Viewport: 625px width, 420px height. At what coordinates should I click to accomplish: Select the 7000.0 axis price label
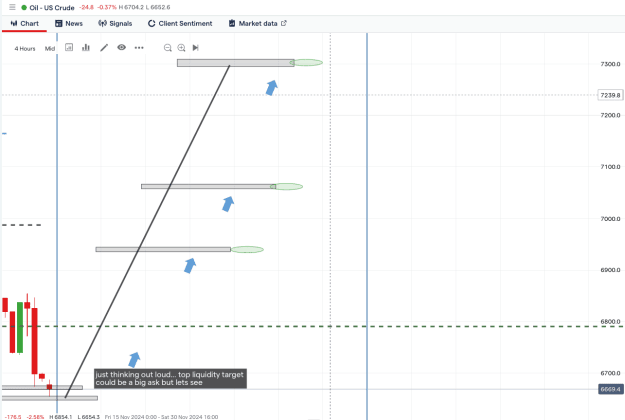click(610, 219)
